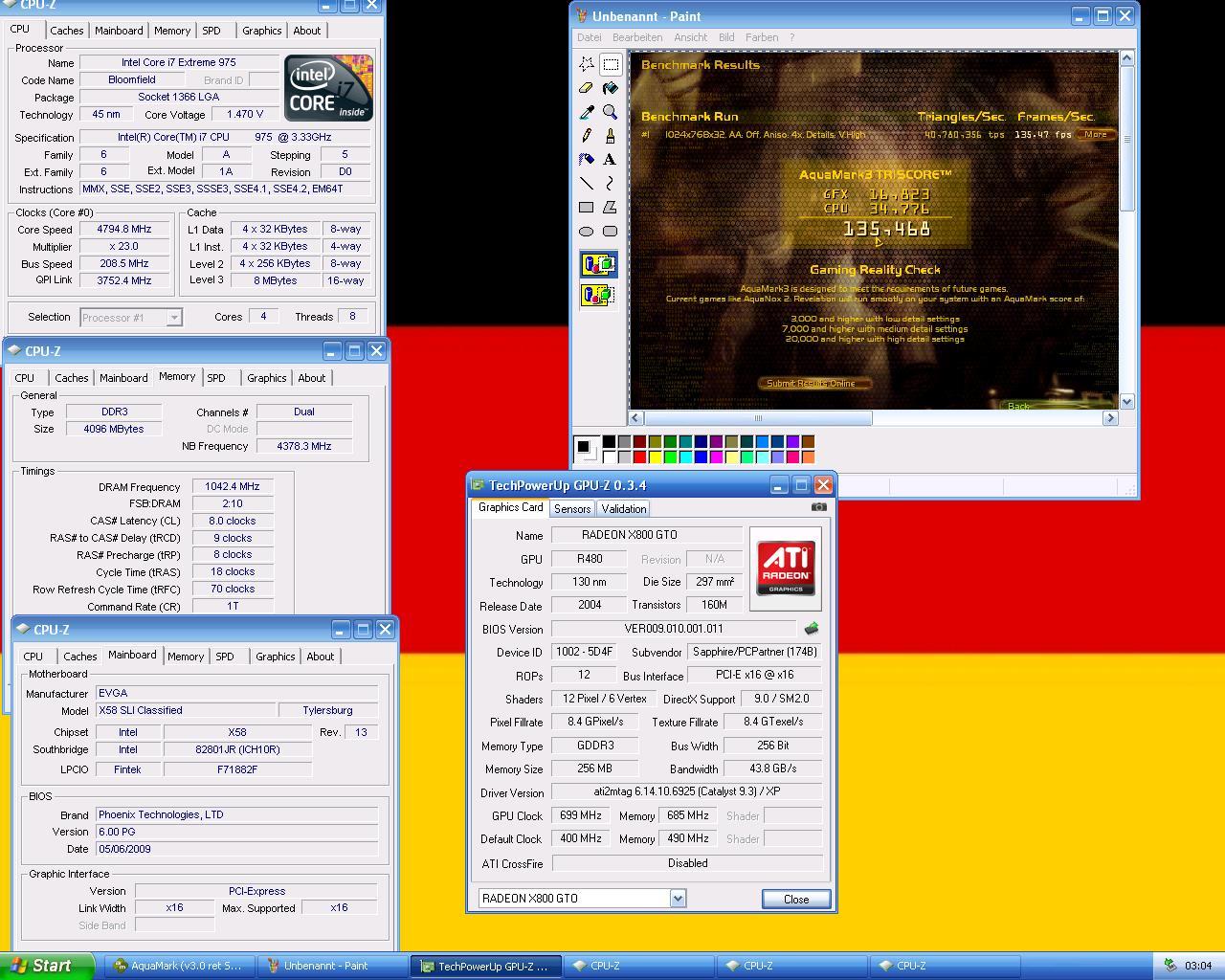Viewport: 1225px width, 980px height.
Task: Select the Free-Form Select tool in Paint
Action: 587,64
